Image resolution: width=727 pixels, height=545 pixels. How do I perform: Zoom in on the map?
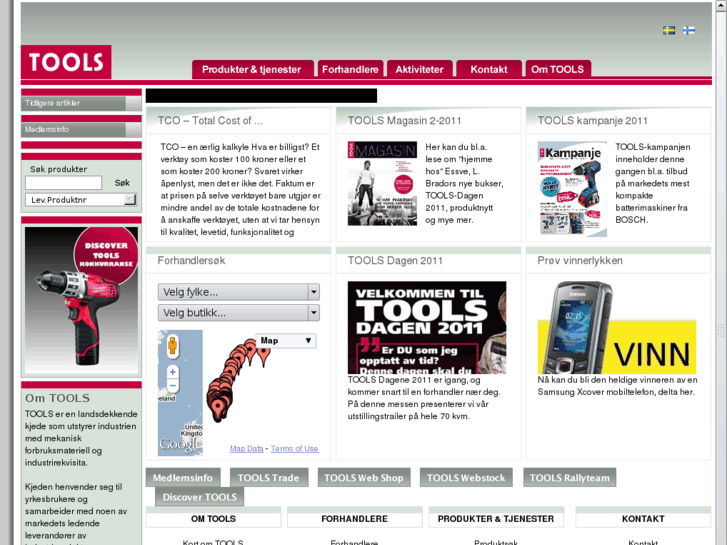172,372
